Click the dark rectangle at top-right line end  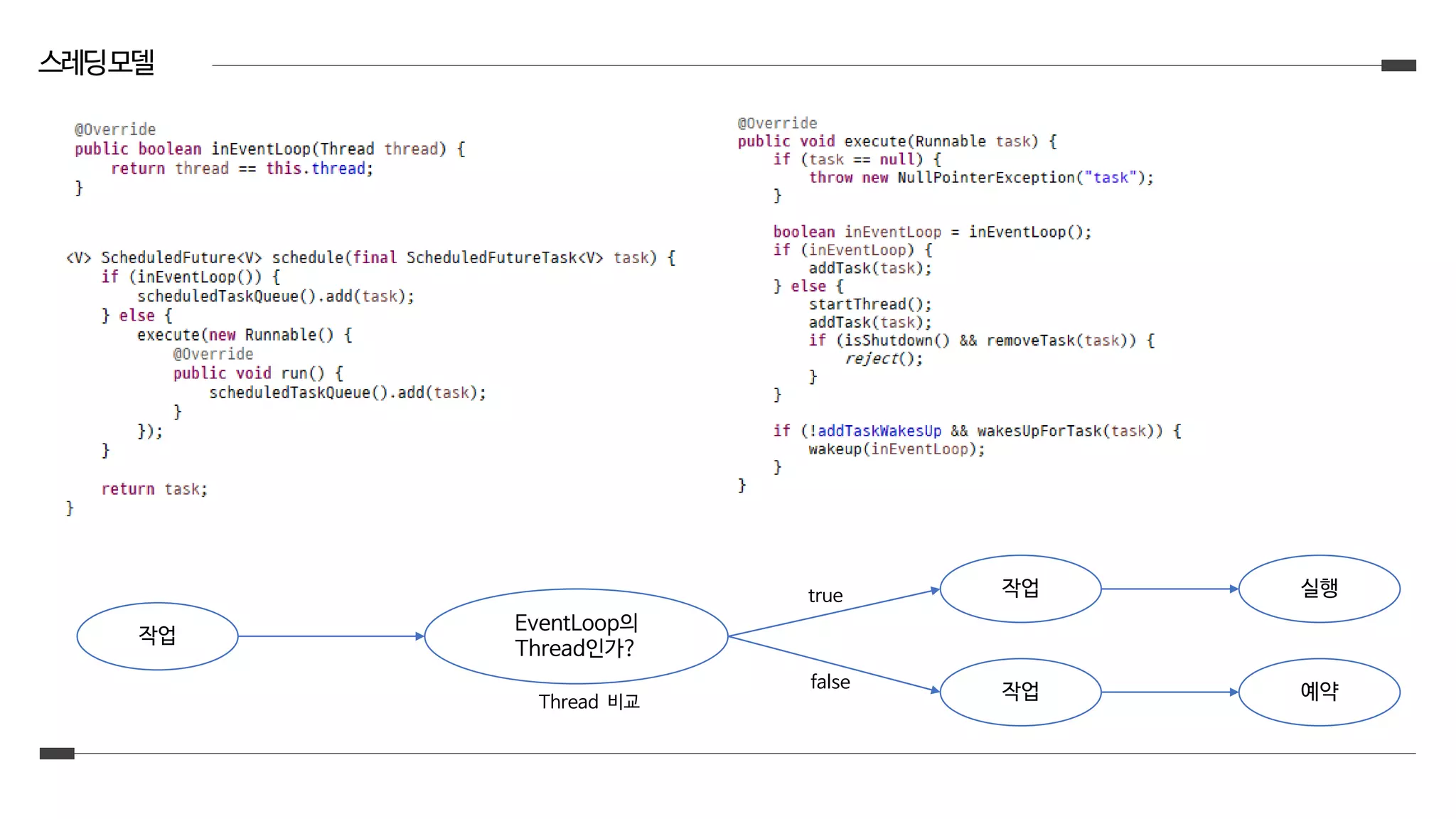[x=1398, y=65]
